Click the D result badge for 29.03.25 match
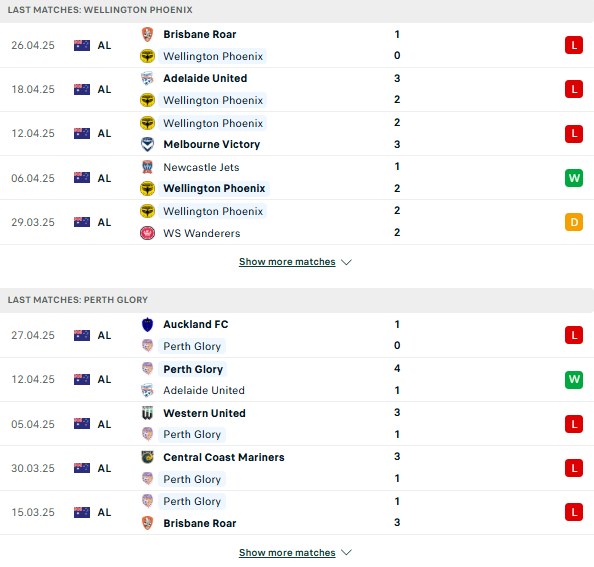The image size is (594, 567). point(574,222)
